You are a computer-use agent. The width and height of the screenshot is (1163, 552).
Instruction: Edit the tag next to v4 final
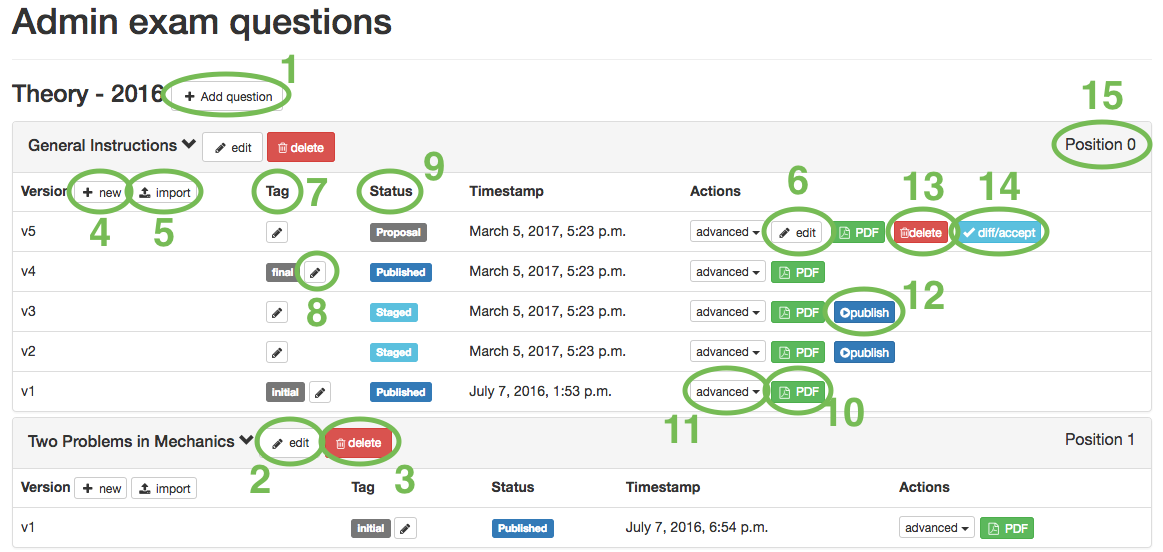(316, 272)
